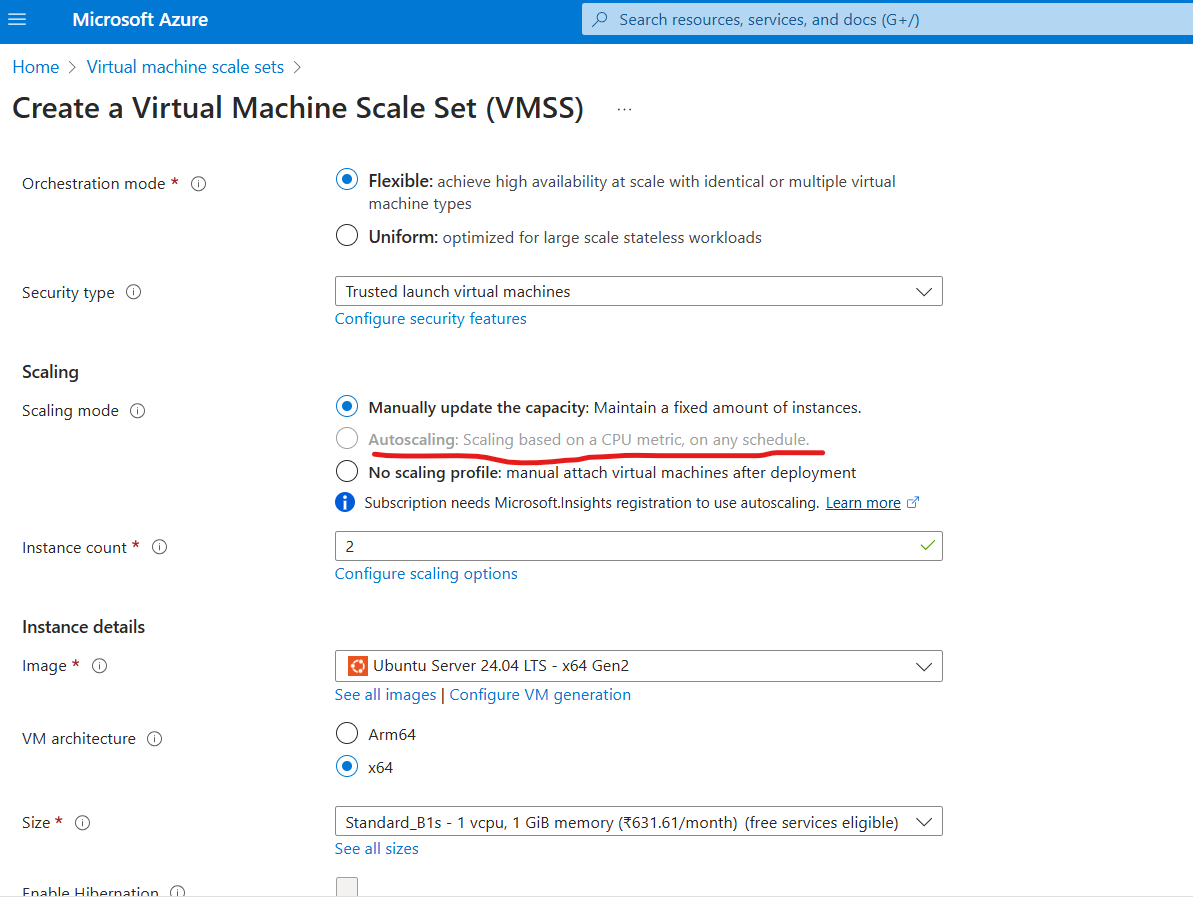Show info tooltip for Orchestration mode
This screenshot has width=1193, height=905.
click(x=199, y=183)
